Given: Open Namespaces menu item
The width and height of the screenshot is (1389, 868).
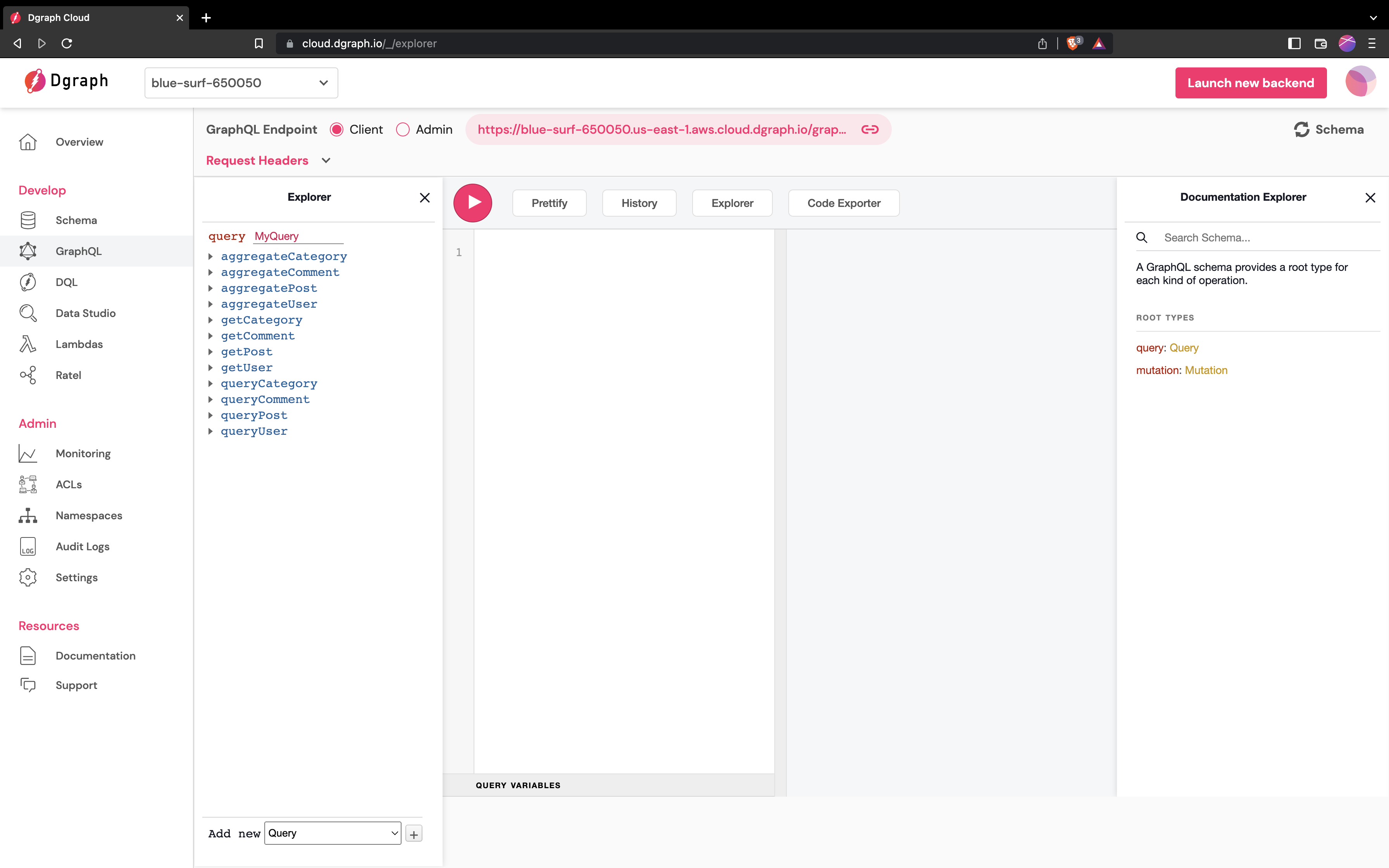Looking at the screenshot, I should click(89, 515).
